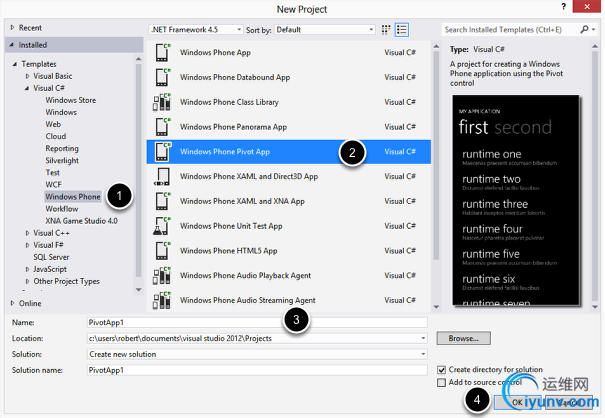This screenshot has height=418, width=605.
Task: Click the project Name input field
Action: 257,323
